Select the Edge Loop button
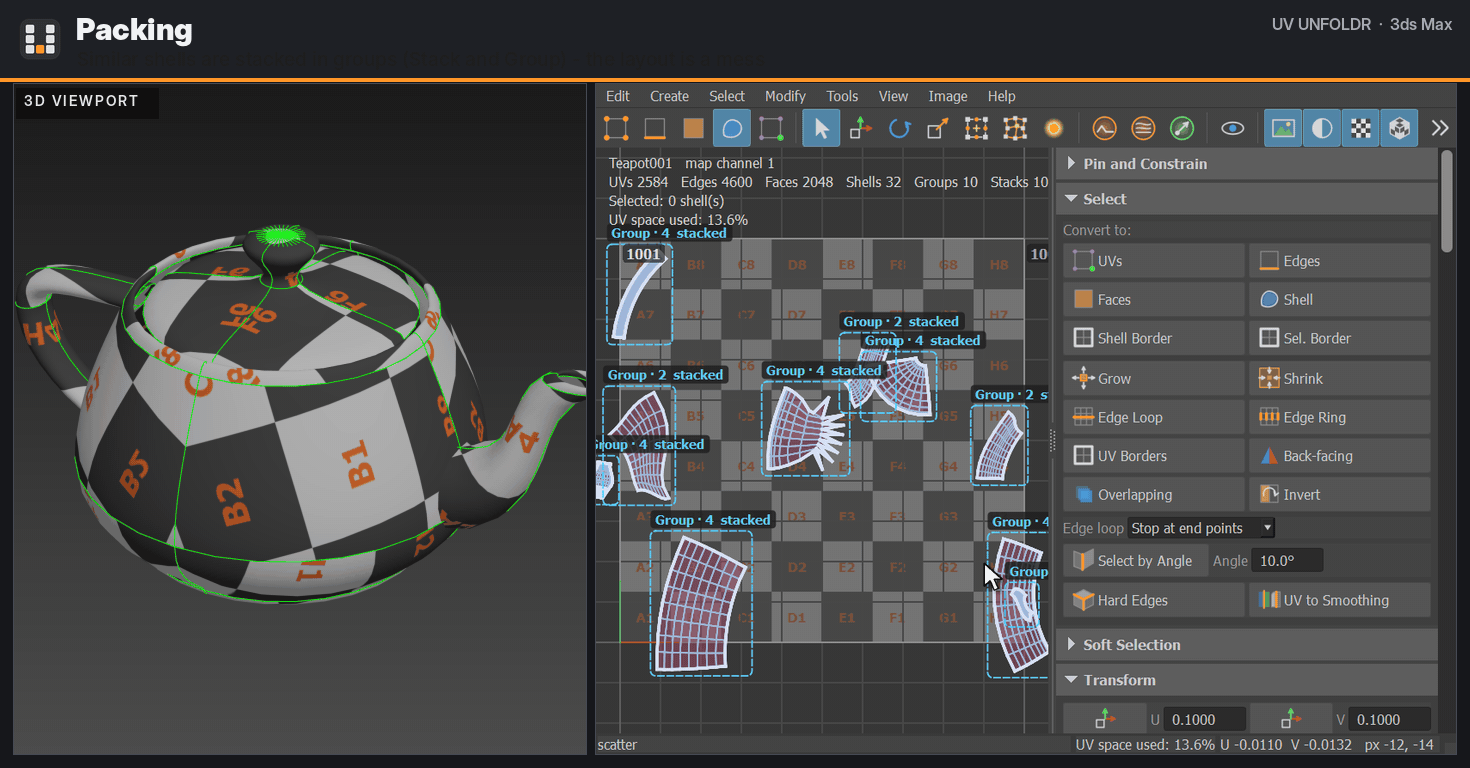The image size is (1470, 768). (1154, 417)
